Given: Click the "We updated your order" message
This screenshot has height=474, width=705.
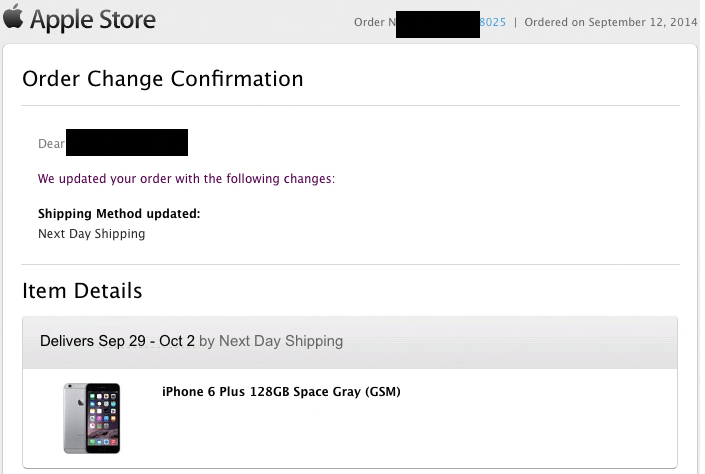Looking at the screenshot, I should [186, 179].
